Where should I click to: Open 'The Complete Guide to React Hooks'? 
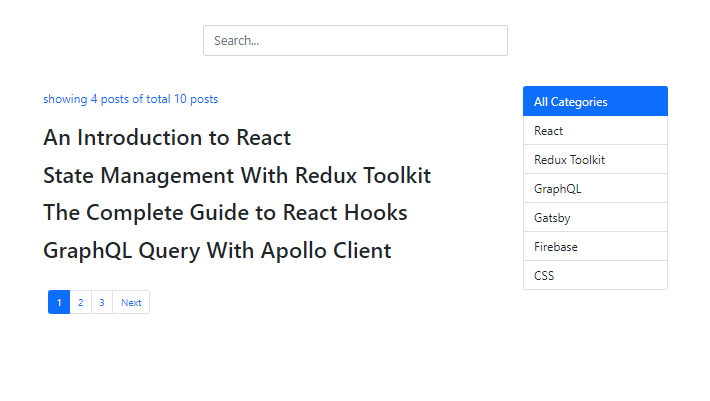pyautogui.click(x=225, y=213)
